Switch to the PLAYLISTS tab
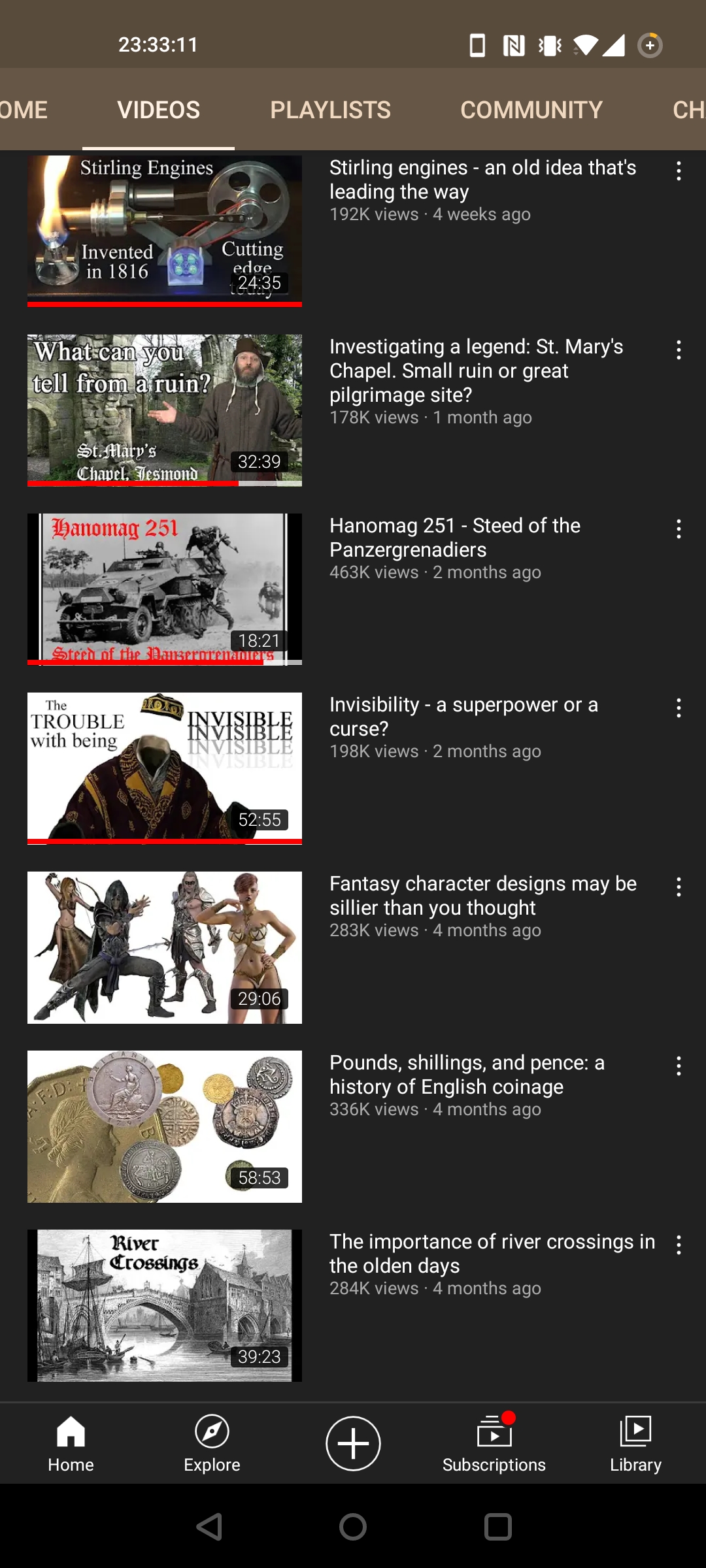The width and height of the screenshot is (706, 1568). click(330, 110)
